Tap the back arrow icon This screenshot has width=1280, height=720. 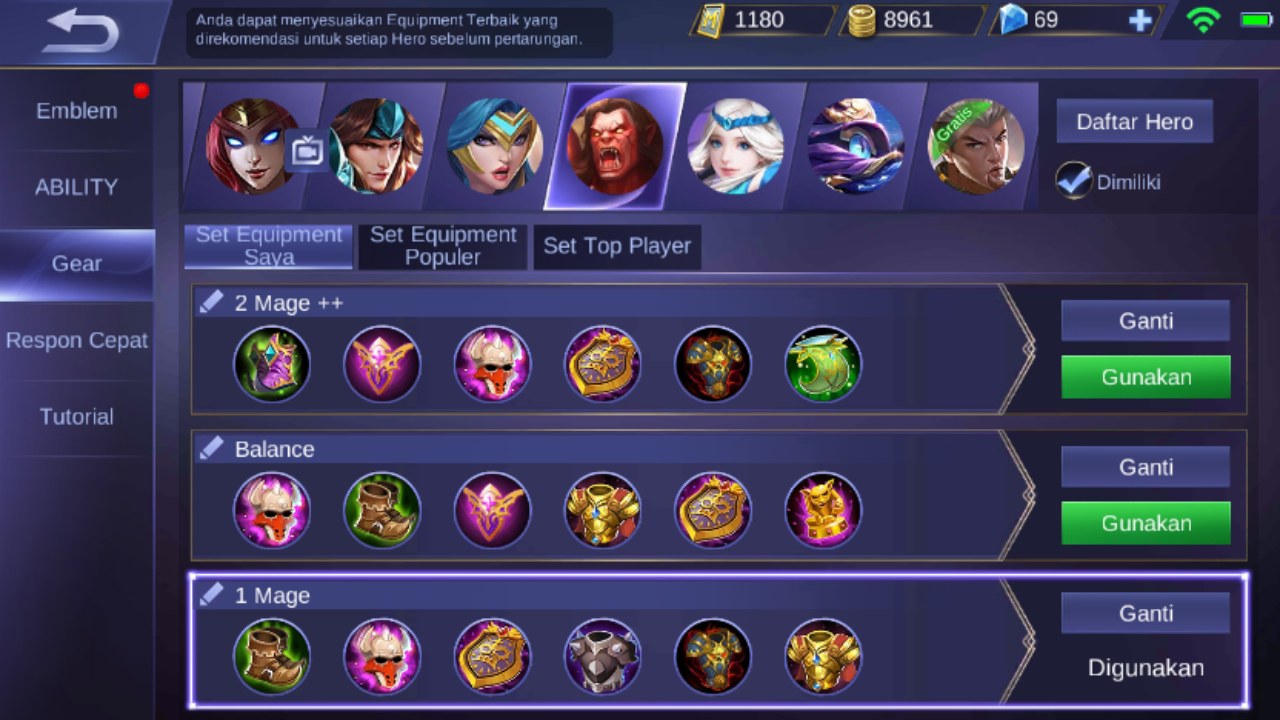(82, 32)
